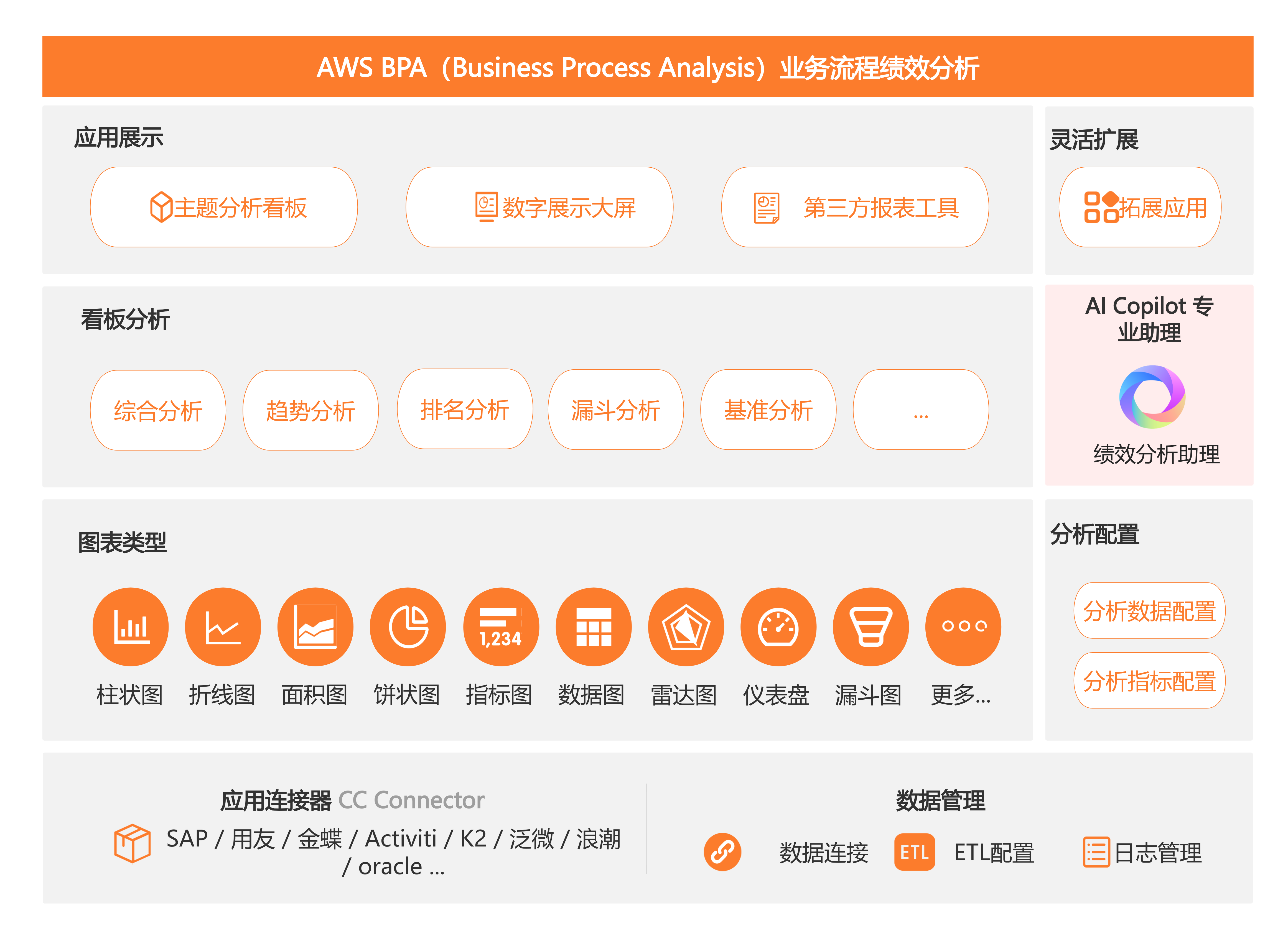Choose the area chart (面积图) icon

pos(315,627)
